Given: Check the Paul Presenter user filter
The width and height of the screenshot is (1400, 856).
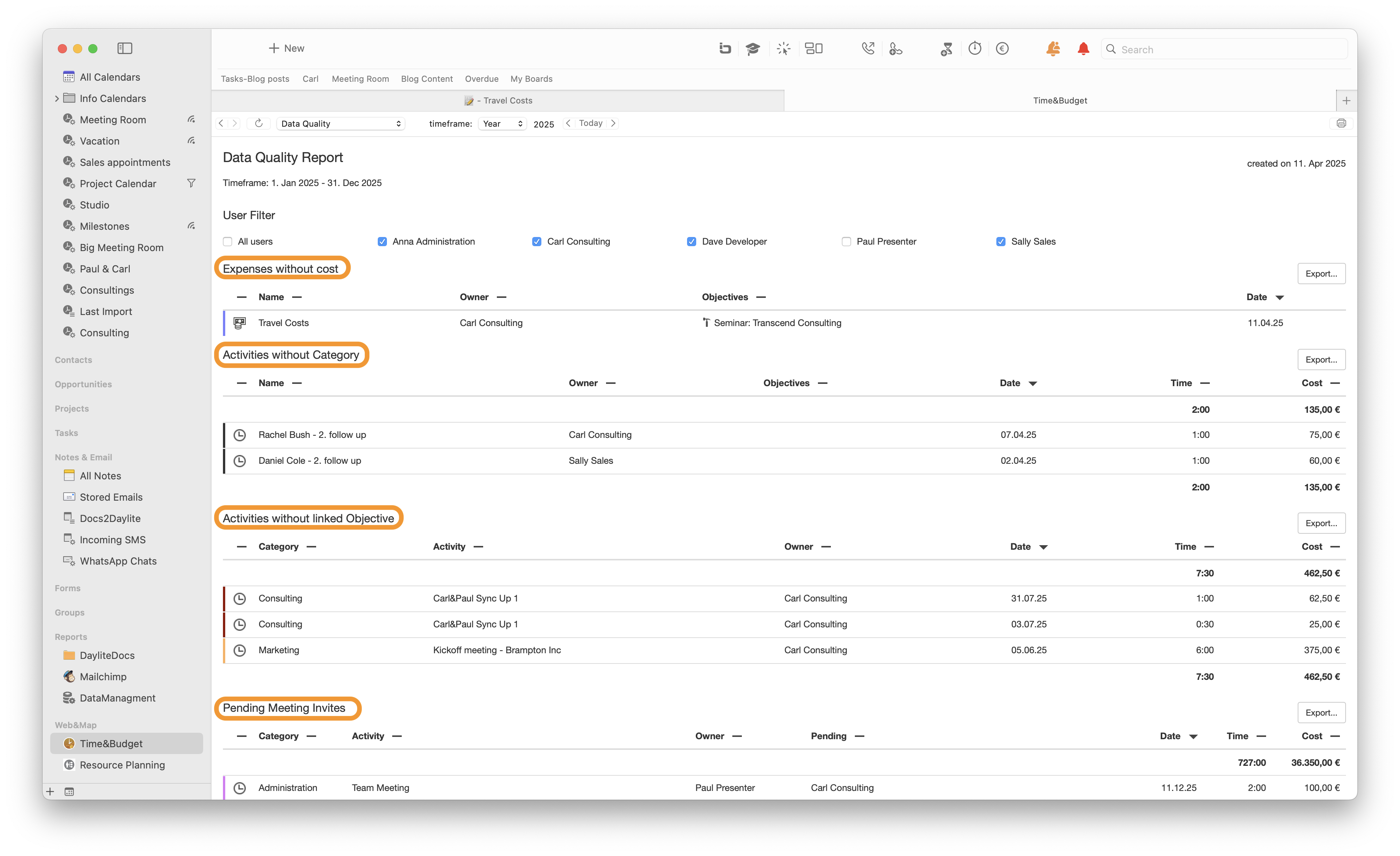Looking at the screenshot, I should click(846, 242).
